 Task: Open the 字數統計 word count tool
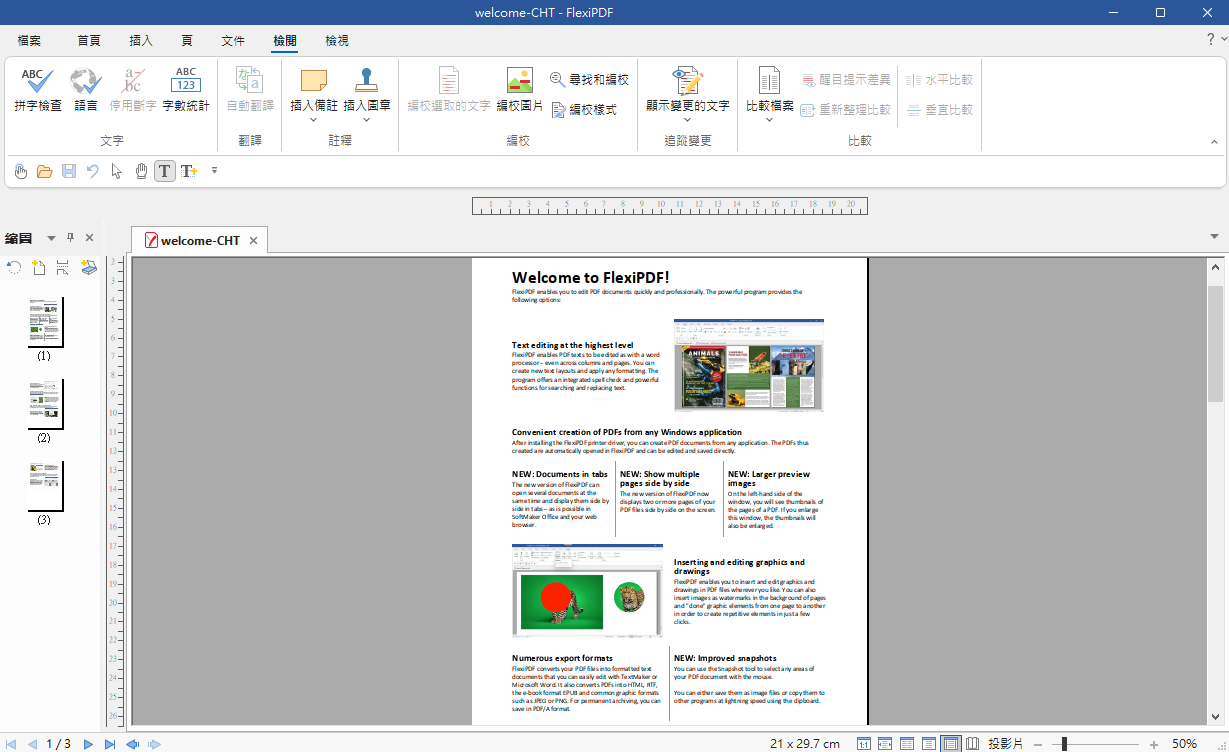click(x=186, y=90)
